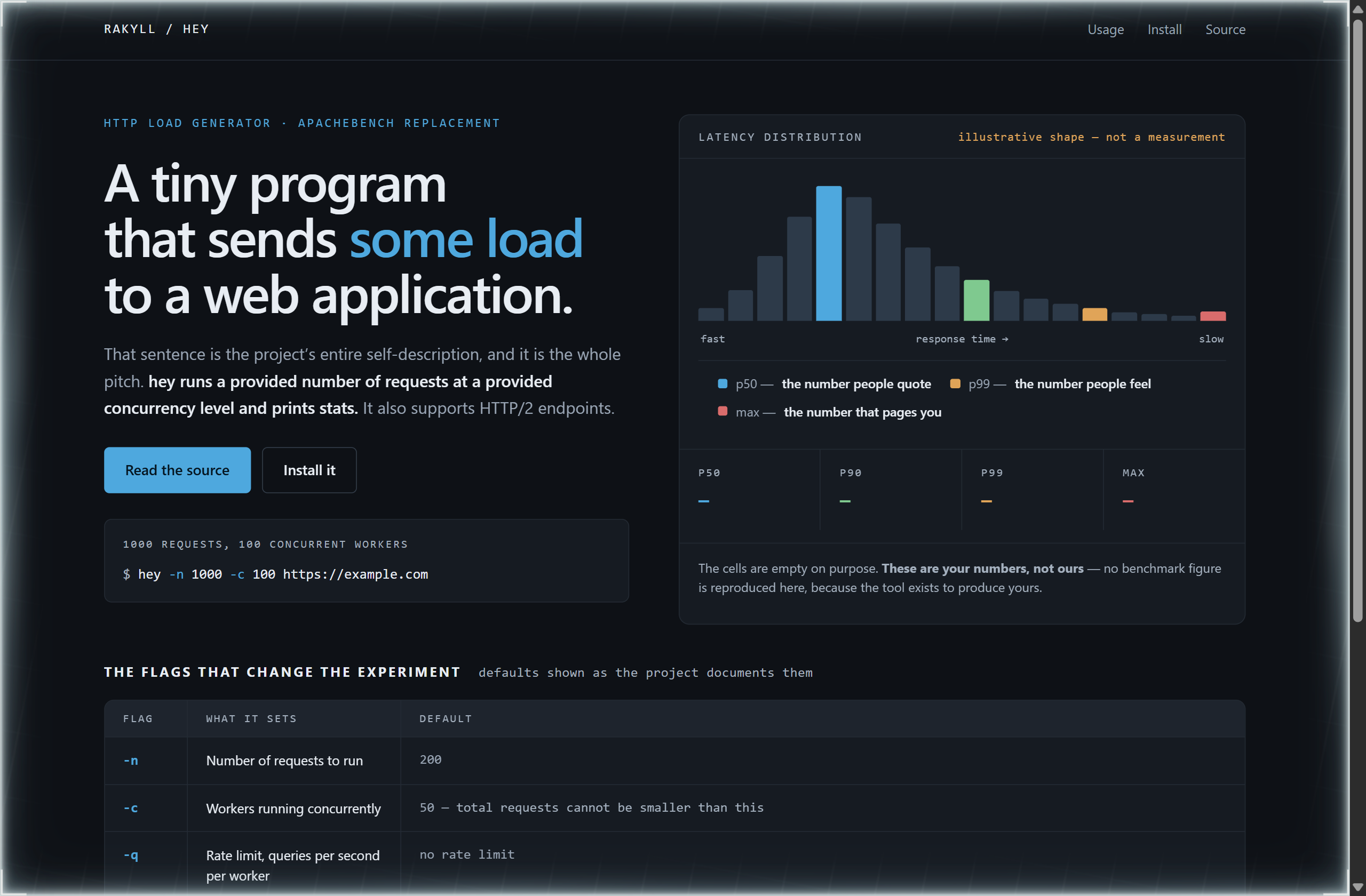Screen dimensions: 1366x896
Task: Click the P90 stat cell
Action: [891, 489]
